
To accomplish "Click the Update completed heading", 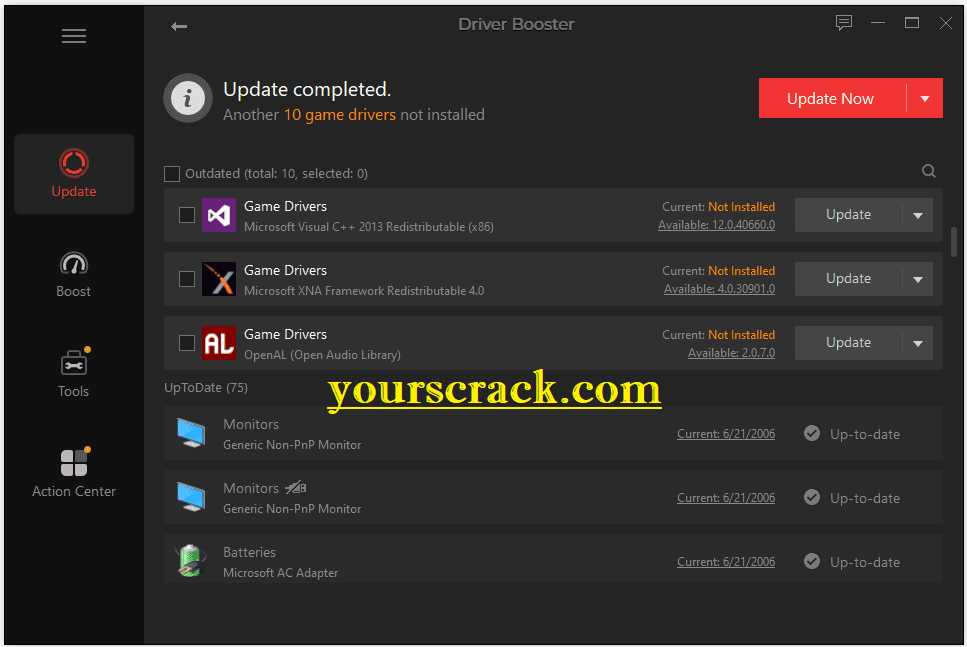I will pos(307,89).
